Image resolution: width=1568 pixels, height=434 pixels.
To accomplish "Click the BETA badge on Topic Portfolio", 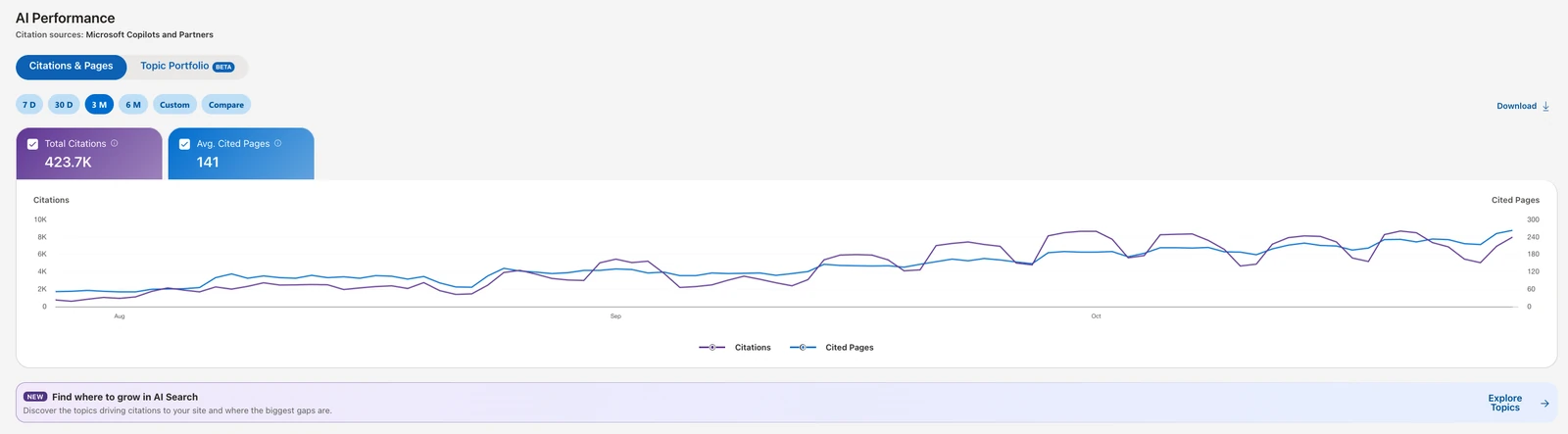I will (223, 67).
